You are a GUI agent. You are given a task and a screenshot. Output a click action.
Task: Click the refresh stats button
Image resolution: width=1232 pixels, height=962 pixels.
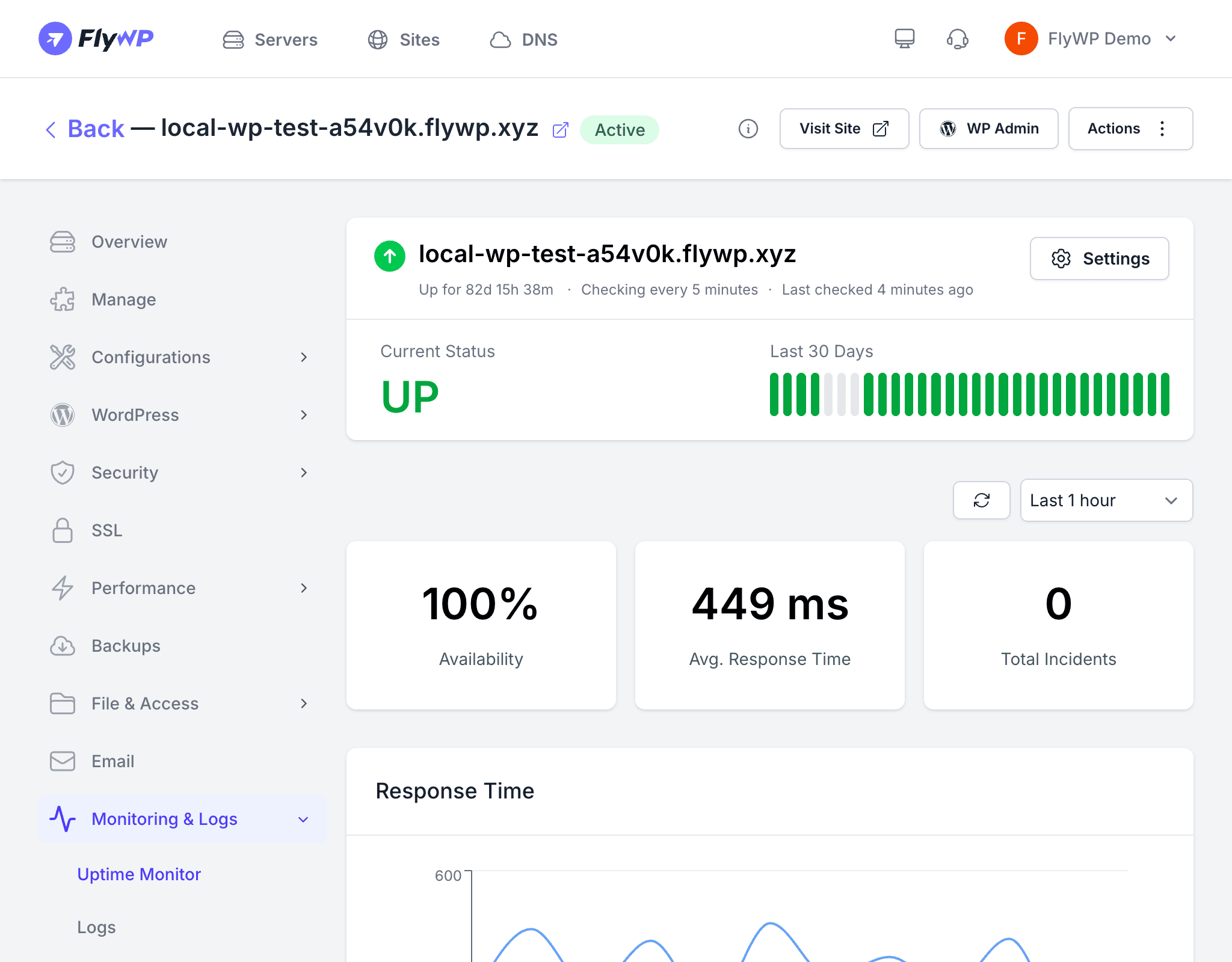[981, 500]
